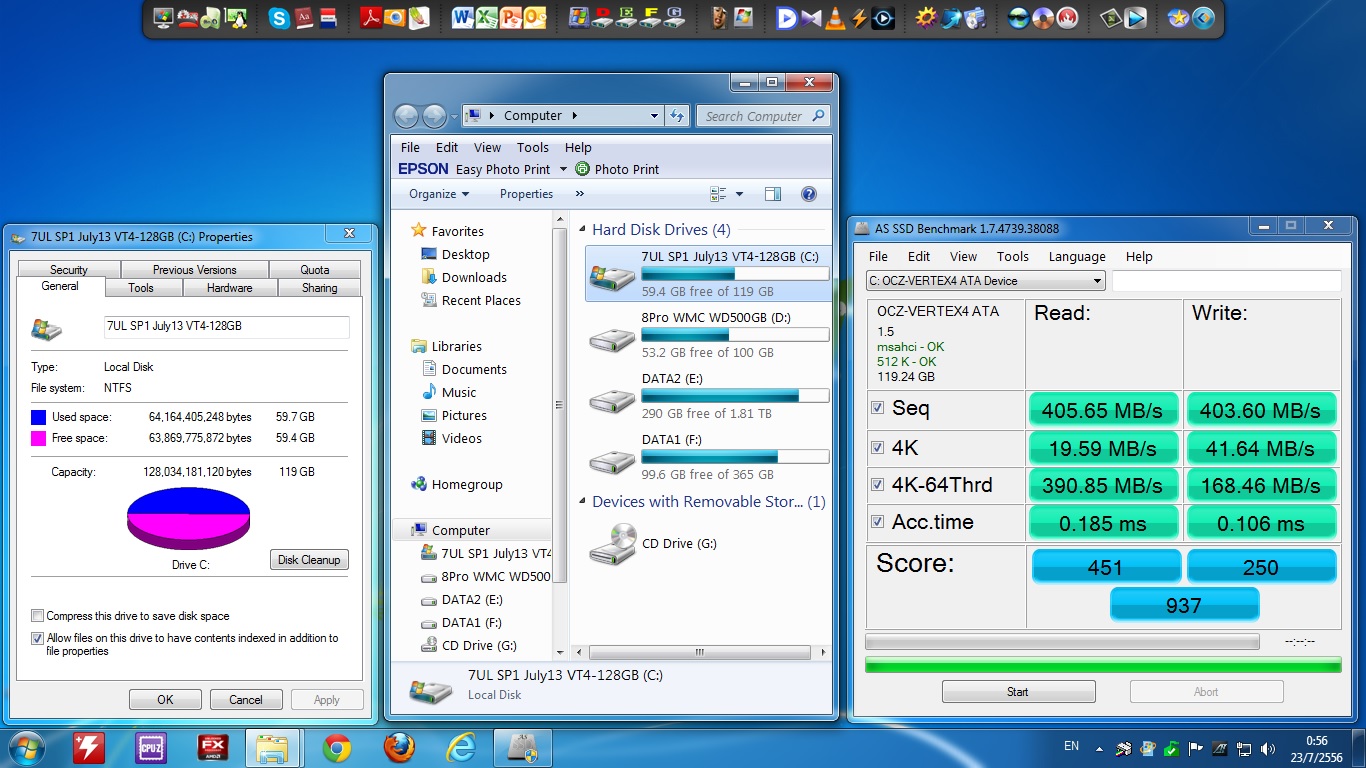The image size is (1366, 768).
Task: Click the green AS SSD progress bar
Action: pos(1103,664)
